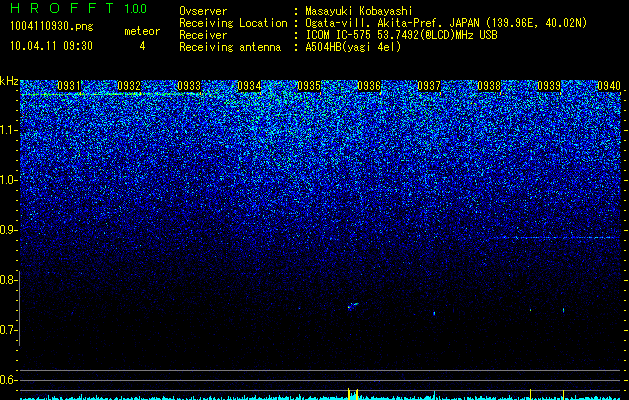Click the bright meteor echo just before 0936

(x=352, y=306)
